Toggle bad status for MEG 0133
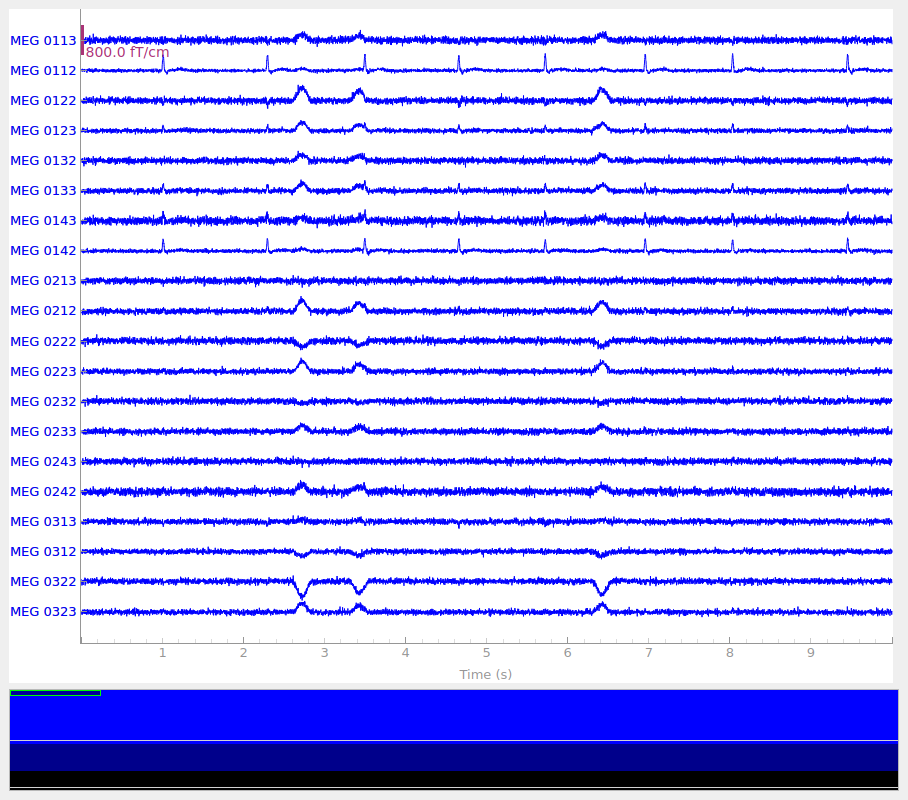Viewport: 908px width, 800px height. click(43, 191)
